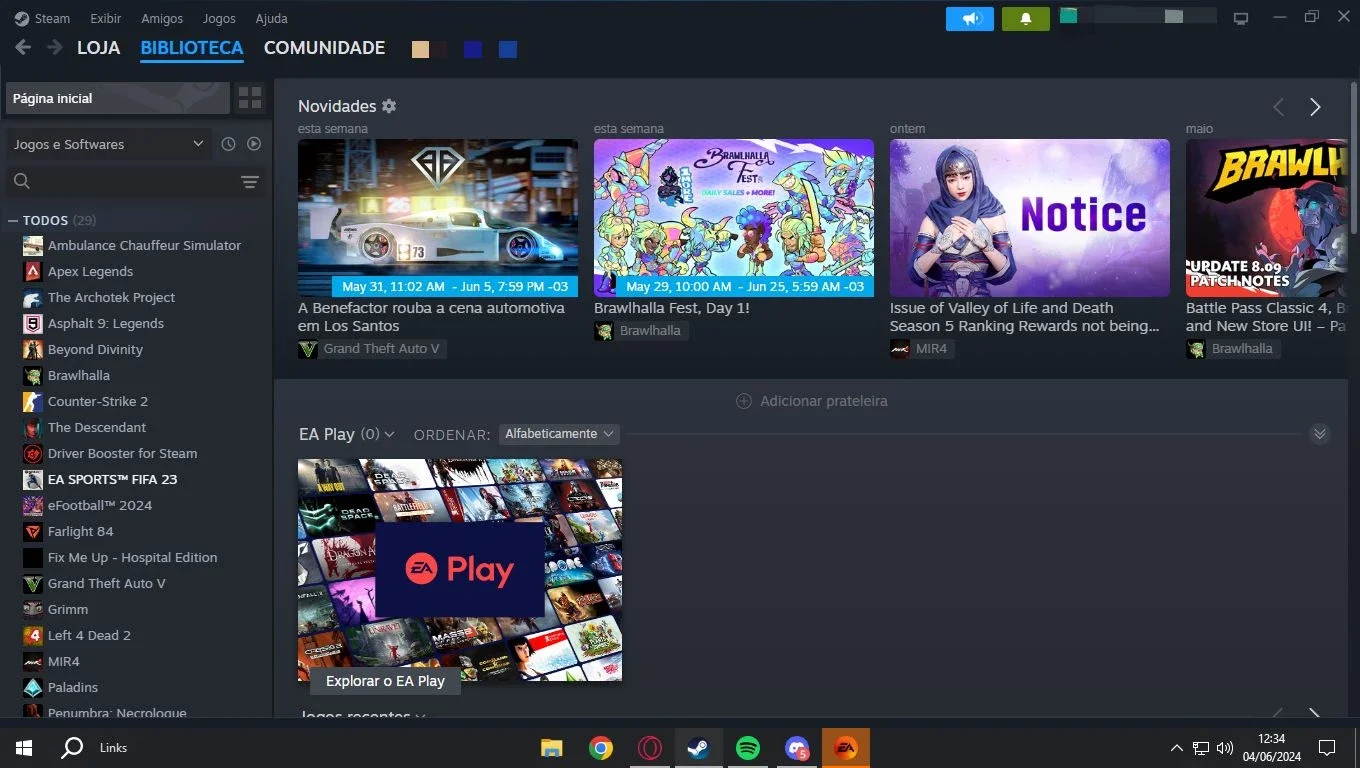The height and width of the screenshot is (768, 1360).
Task: Click the Counter-Strike 2 game icon
Action: [x=33, y=401]
